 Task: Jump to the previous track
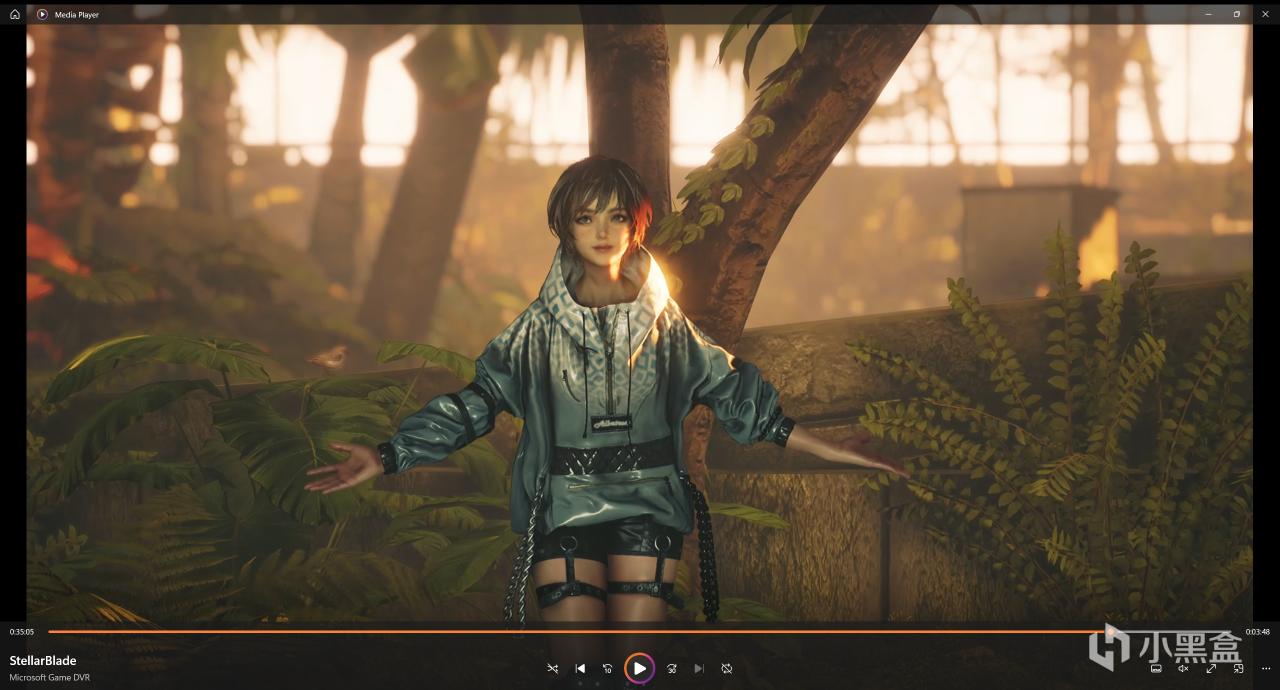pyautogui.click(x=580, y=668)
